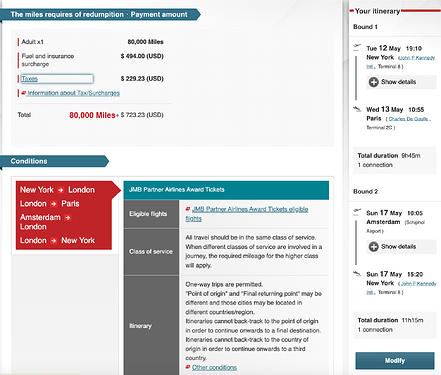Click red arrow icon between New York and London

pos(61,190)
